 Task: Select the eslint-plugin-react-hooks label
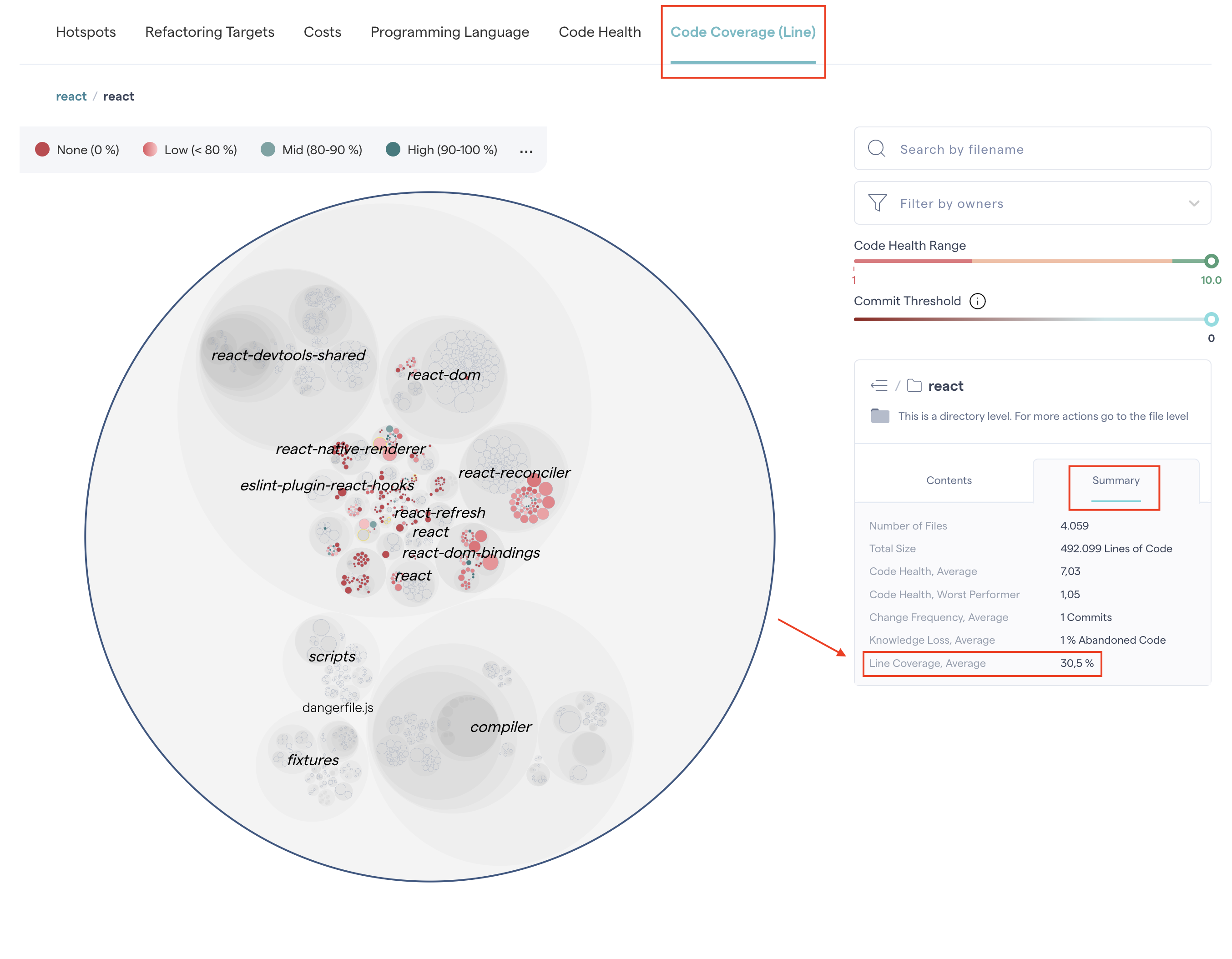[327, 486]
